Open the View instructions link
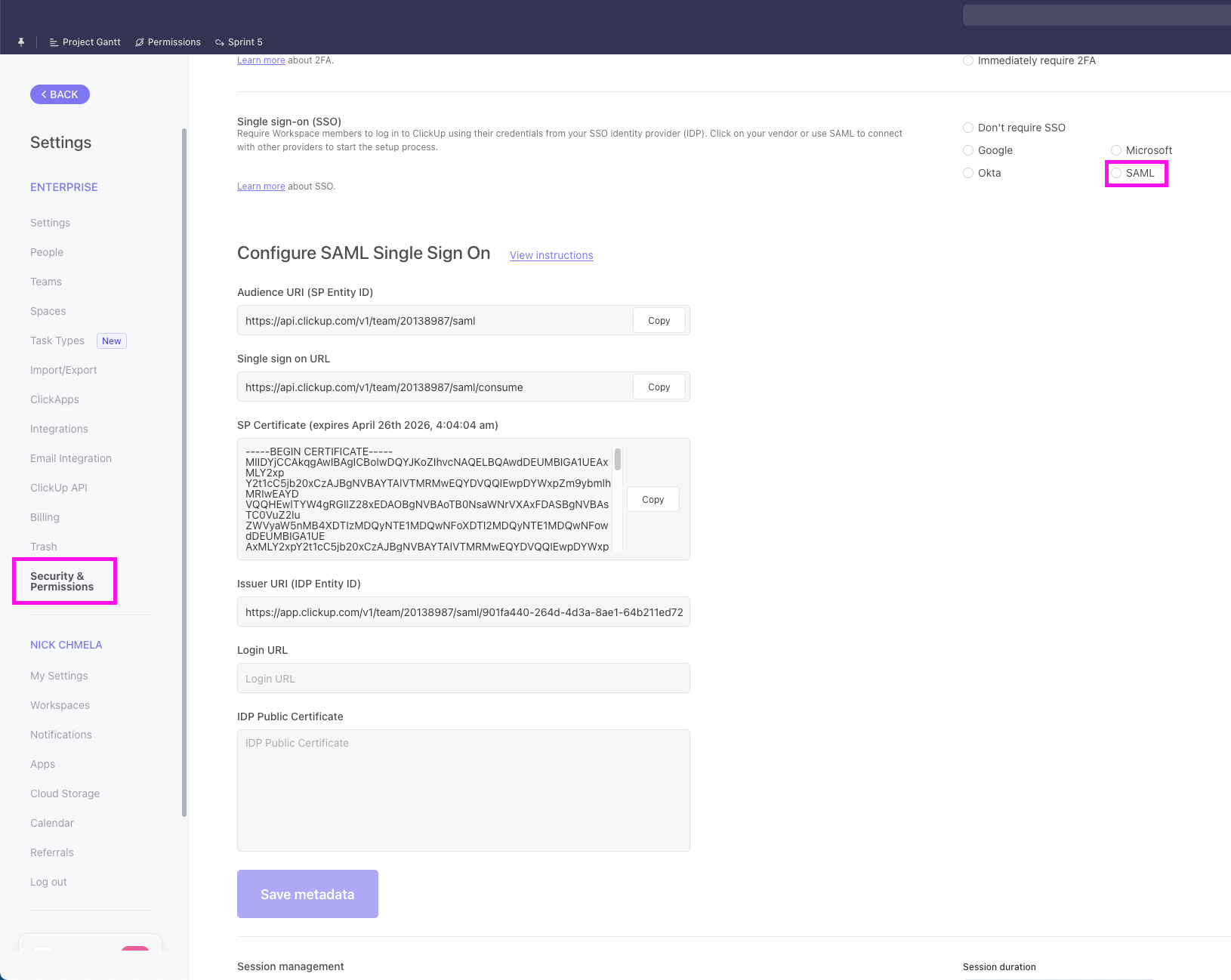This screenshot has height=980, width=1231. point(551,255)
